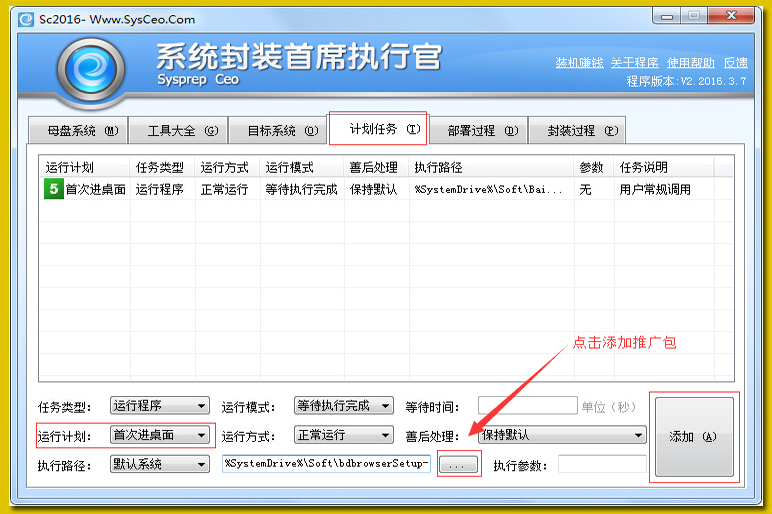Viewport: 772px width, 514px height.
Task: Click the execution path text field
Action: 326,464
